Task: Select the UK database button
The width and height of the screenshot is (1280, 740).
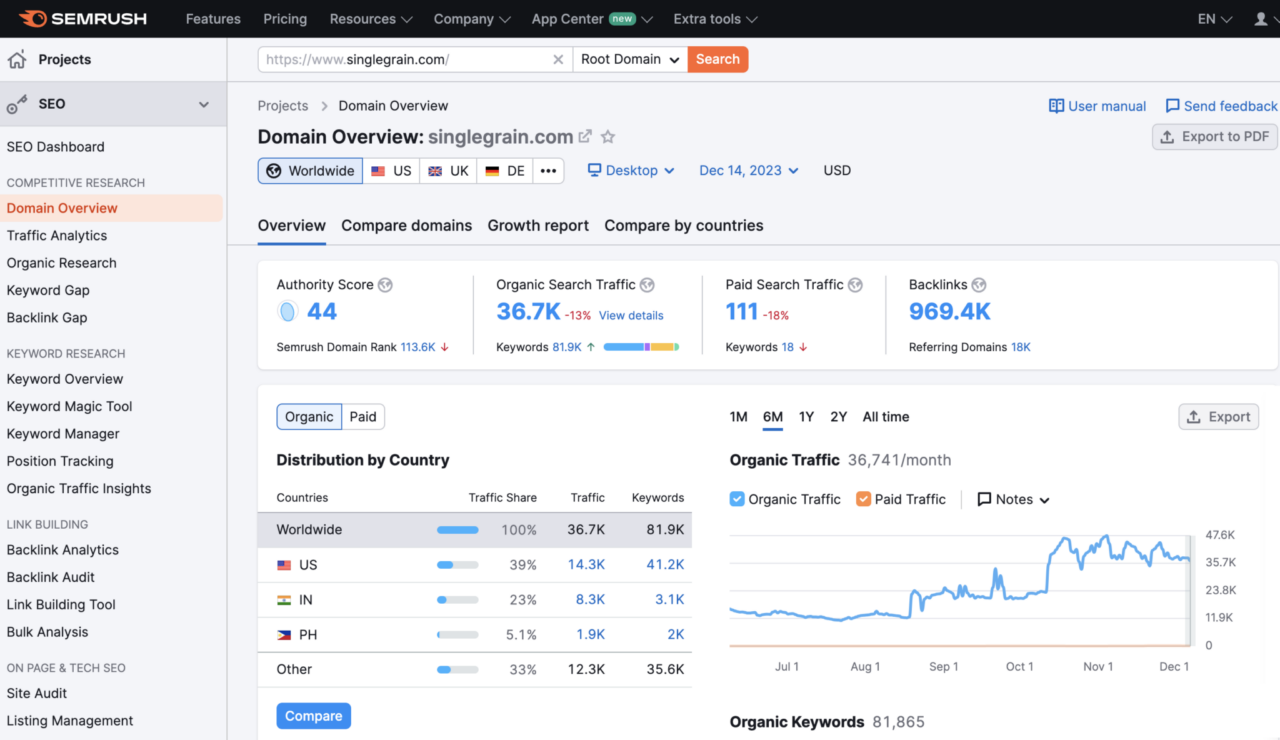Action: coord(448,171)
